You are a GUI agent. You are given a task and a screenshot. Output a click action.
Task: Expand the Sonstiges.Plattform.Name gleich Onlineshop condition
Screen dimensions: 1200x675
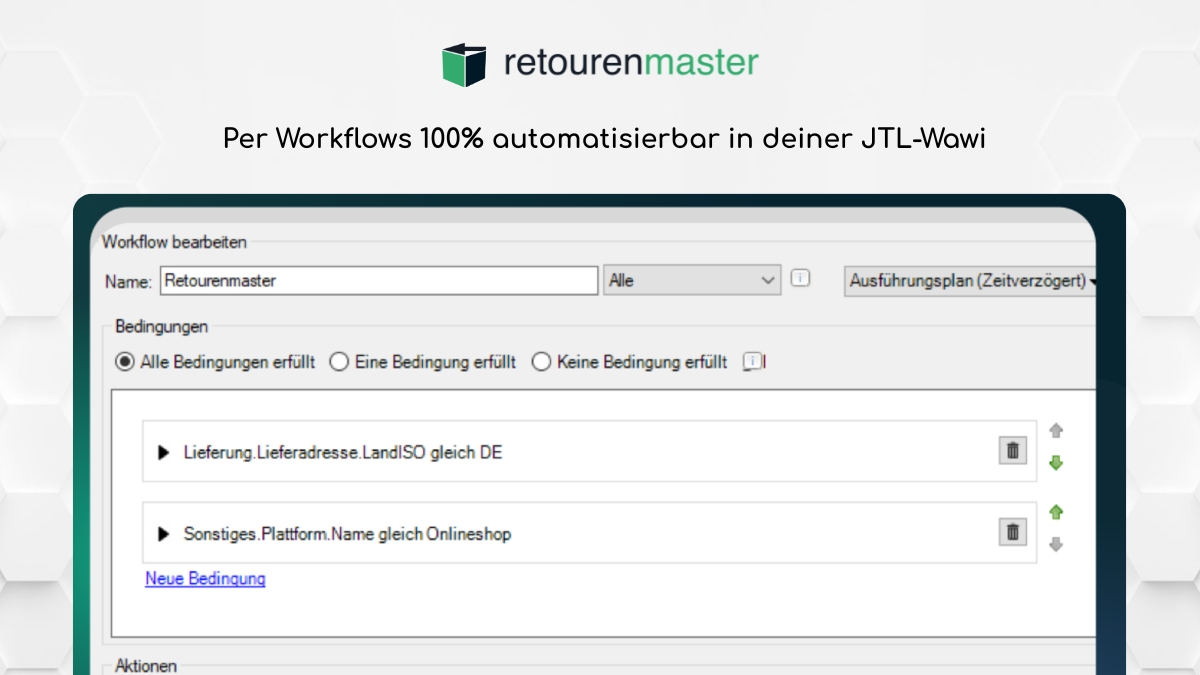click(164, 535)
